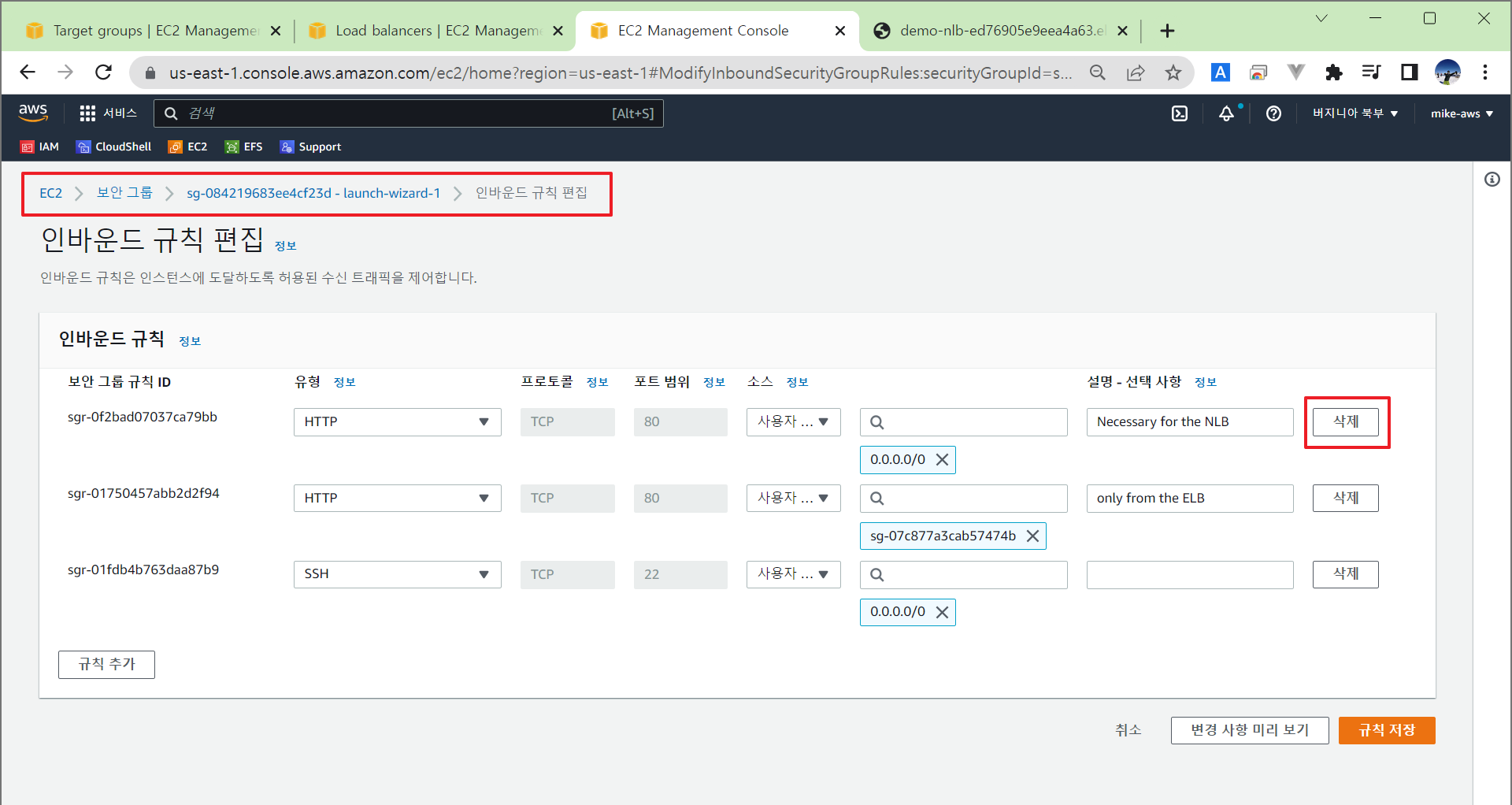Screen dimensions: 1512x805
Task: Click sg-084219683ee4cf23d launch-wizard-1 breadcrumb
Action: pos(313,193)
